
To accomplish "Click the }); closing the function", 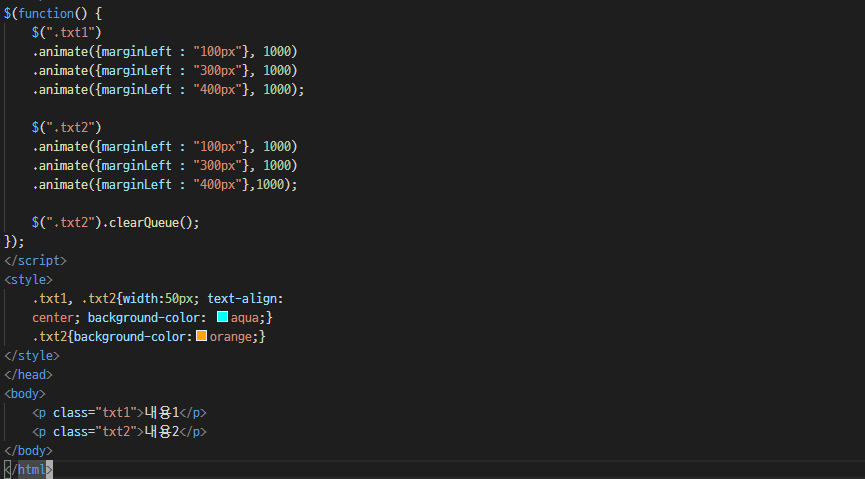I will [14, 241].
